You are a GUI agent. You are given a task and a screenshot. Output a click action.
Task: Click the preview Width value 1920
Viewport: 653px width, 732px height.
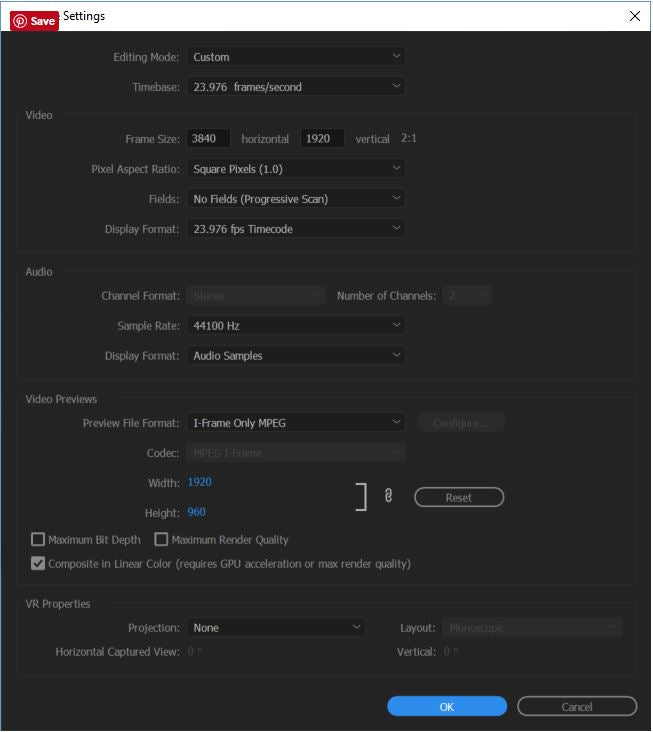(x=199, y=482)
